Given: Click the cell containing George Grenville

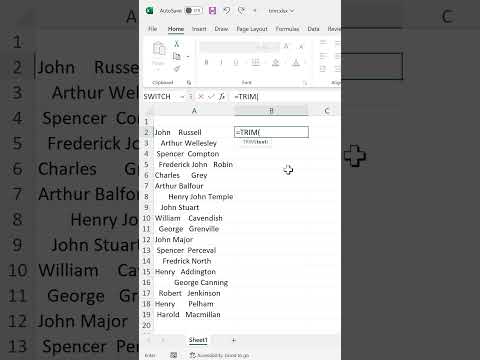Looking at the screenshot, I should click(194, 229).
